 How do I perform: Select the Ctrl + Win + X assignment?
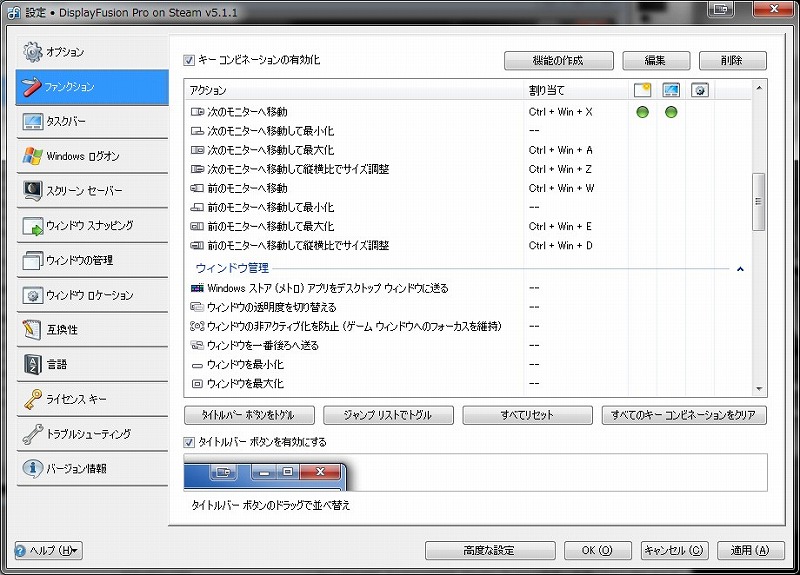tap(560, 112)
